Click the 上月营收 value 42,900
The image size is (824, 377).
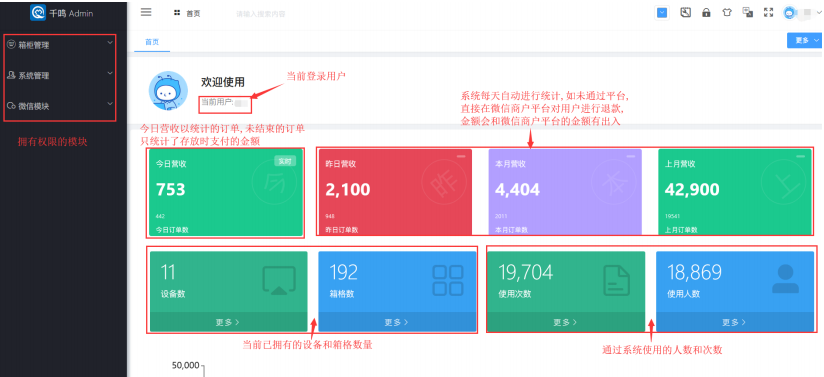692,189
